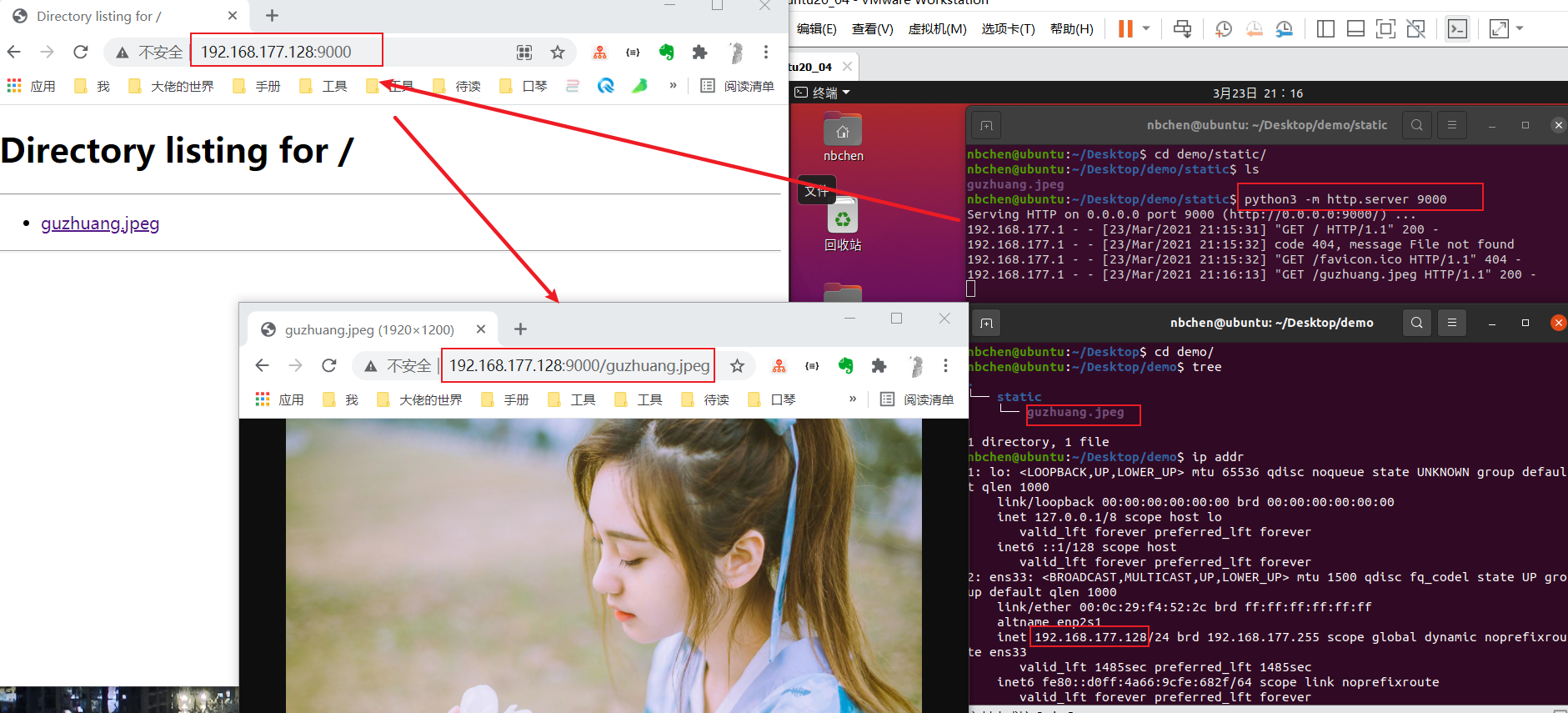The width and height of the screenshot is (1568, 713).
Task: Open the Chrome menu in the Directory listing window
Action: [766, 52]
